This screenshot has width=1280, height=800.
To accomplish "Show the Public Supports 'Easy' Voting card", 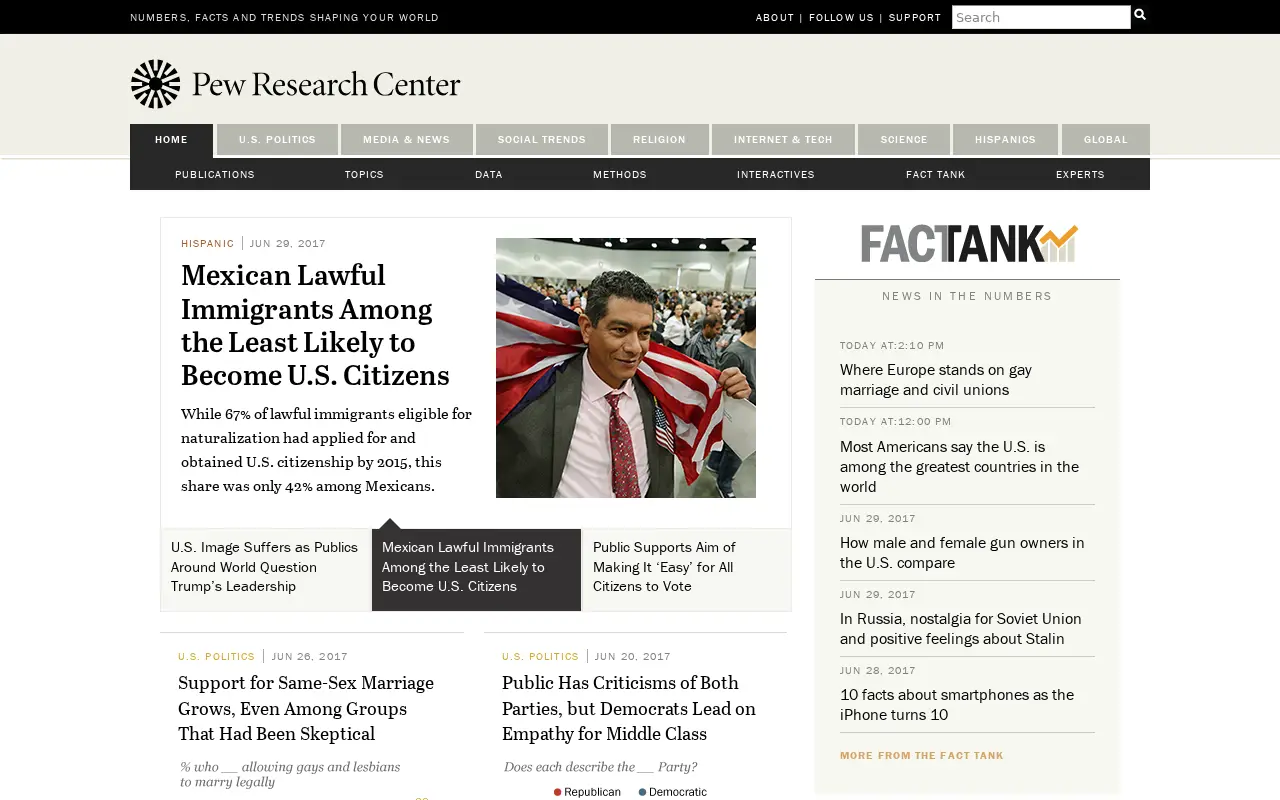I will click(x=687, y=568).
